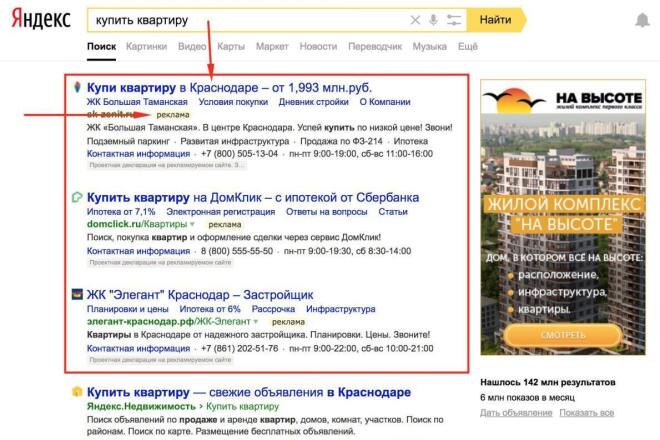
Task: Click the Яндекс logo
Action: [41, 20]
